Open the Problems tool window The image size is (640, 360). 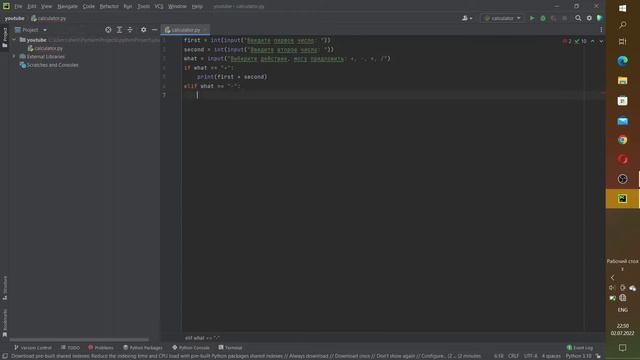[x=100, y=348]
